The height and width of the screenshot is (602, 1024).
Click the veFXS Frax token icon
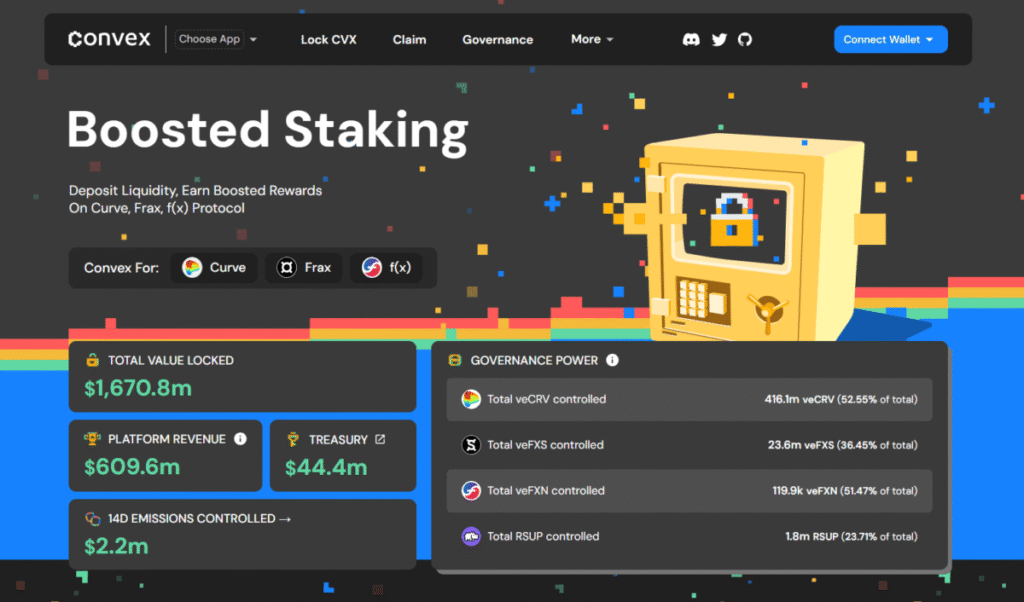[x=471, y=445]
